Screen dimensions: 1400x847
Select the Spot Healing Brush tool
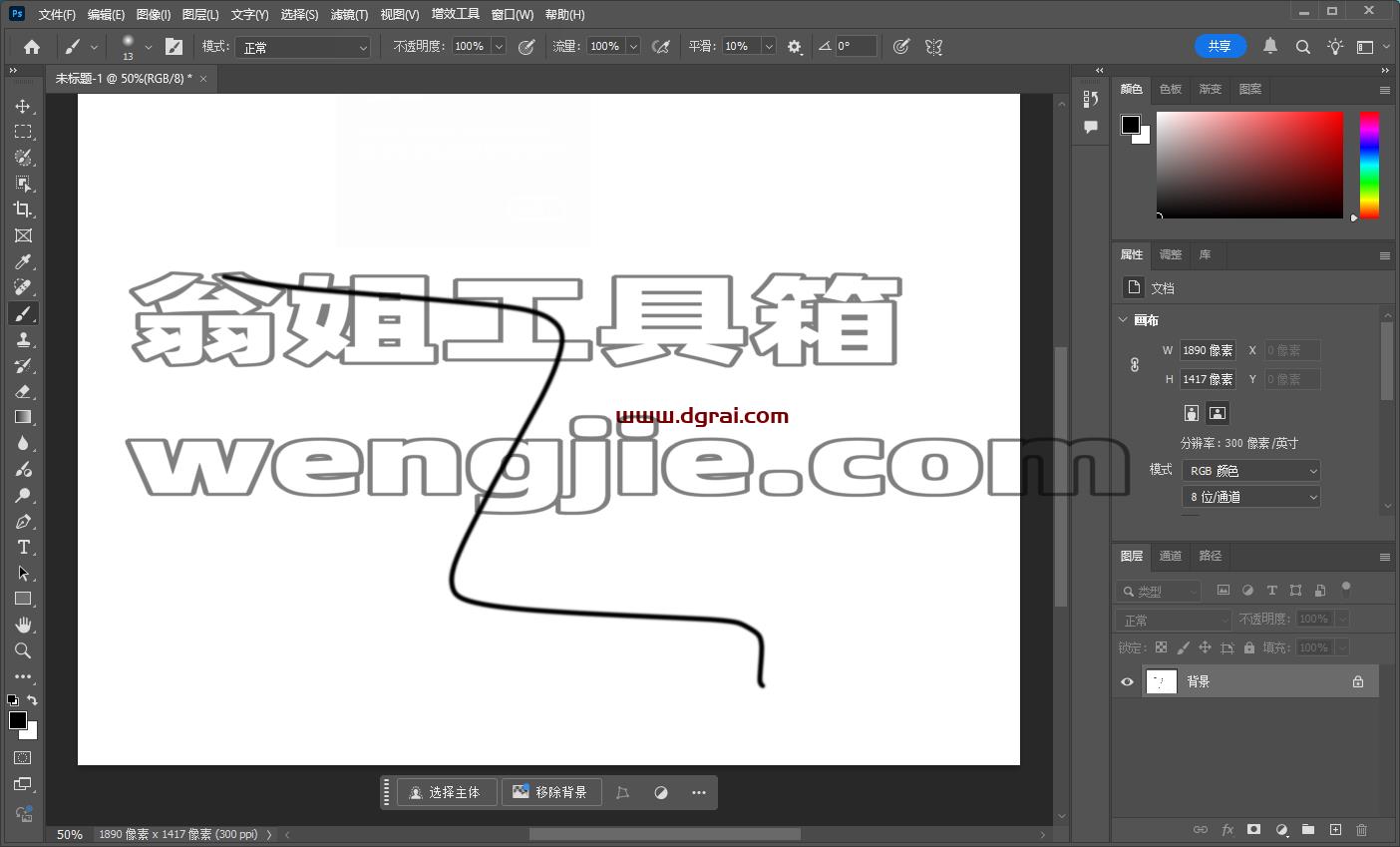click(23, 287)
